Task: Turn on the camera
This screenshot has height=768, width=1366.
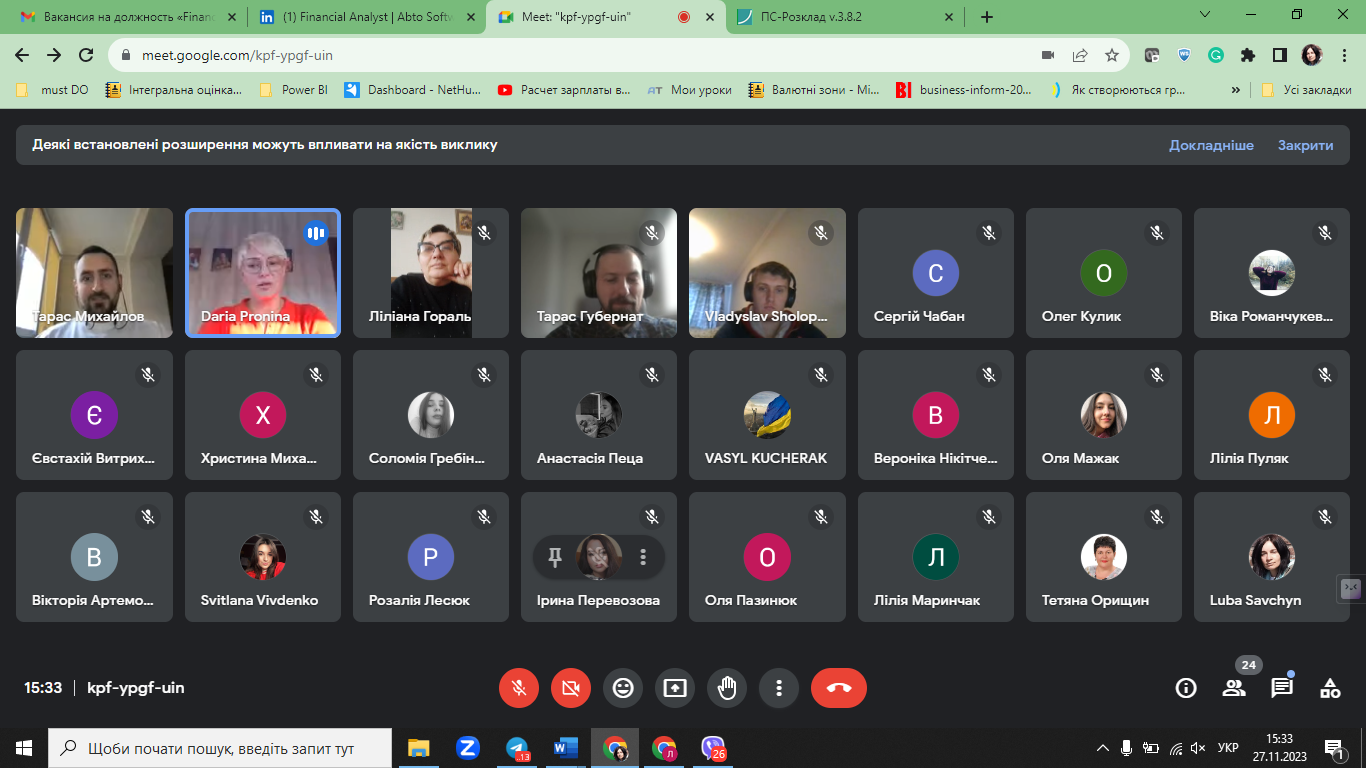Action: (571, 688)
